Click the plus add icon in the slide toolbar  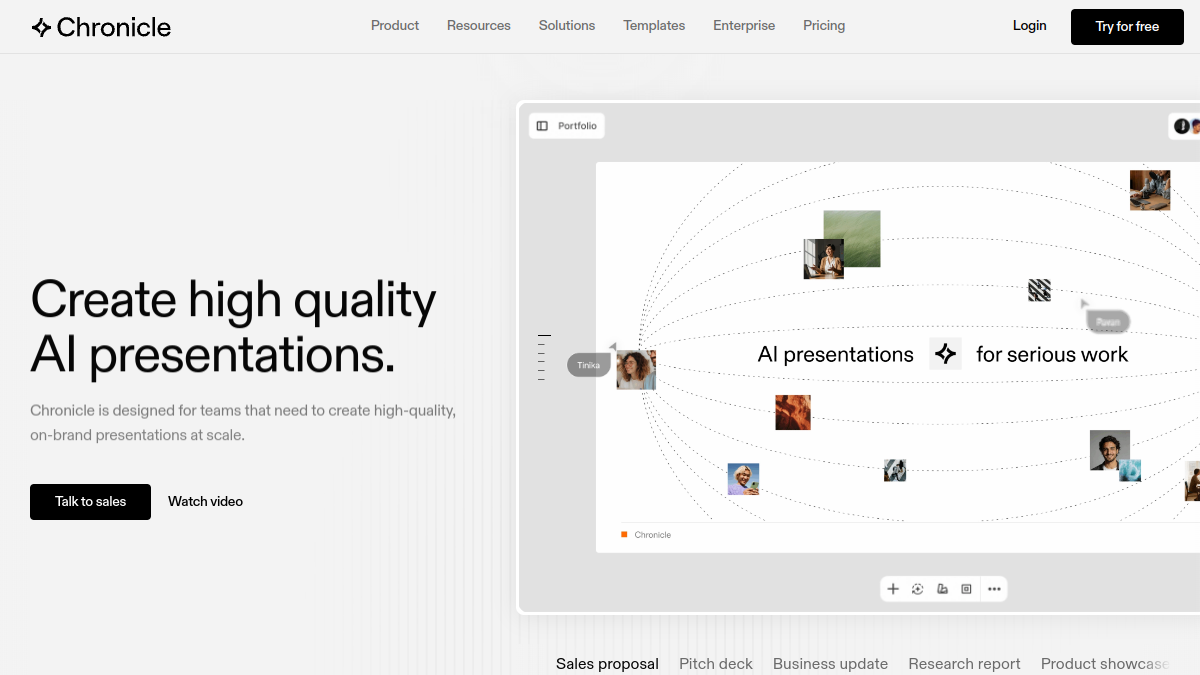coord(893,589)
